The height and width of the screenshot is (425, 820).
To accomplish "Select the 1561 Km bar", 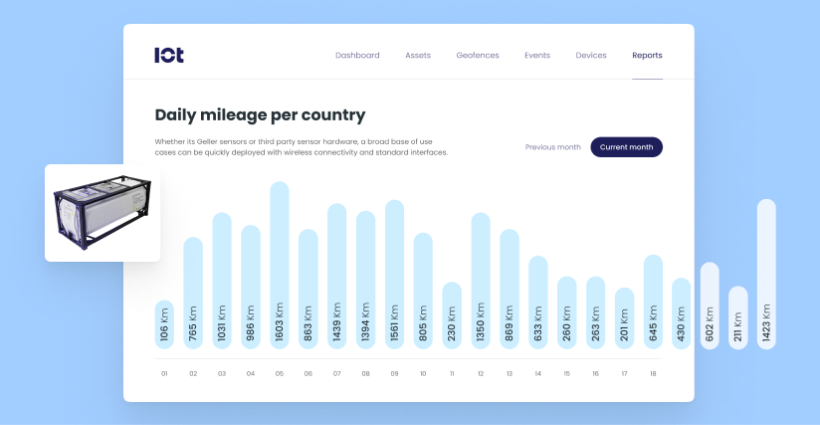I will (395, 274).
